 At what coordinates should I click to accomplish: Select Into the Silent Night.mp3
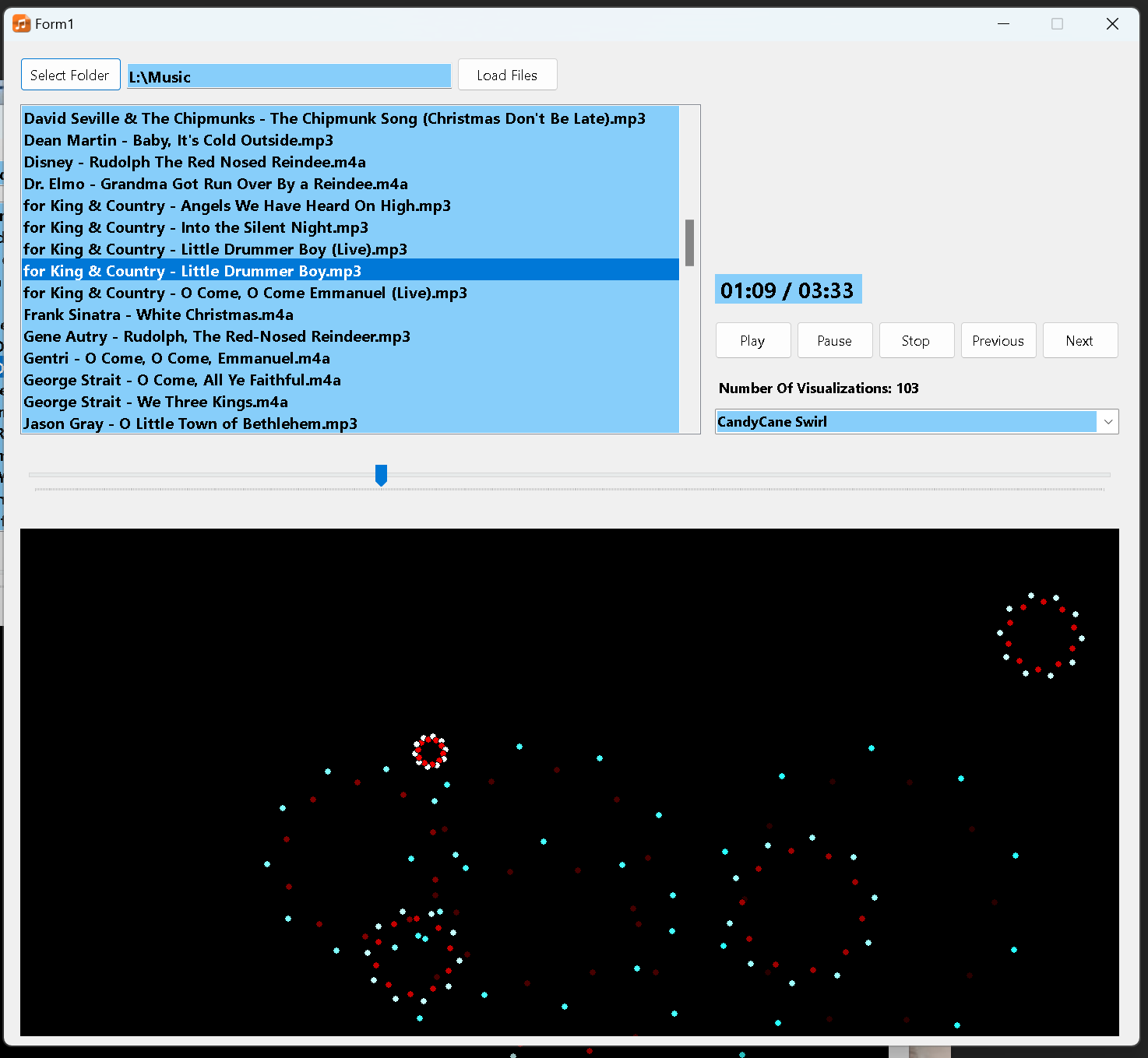pos(350,227)
